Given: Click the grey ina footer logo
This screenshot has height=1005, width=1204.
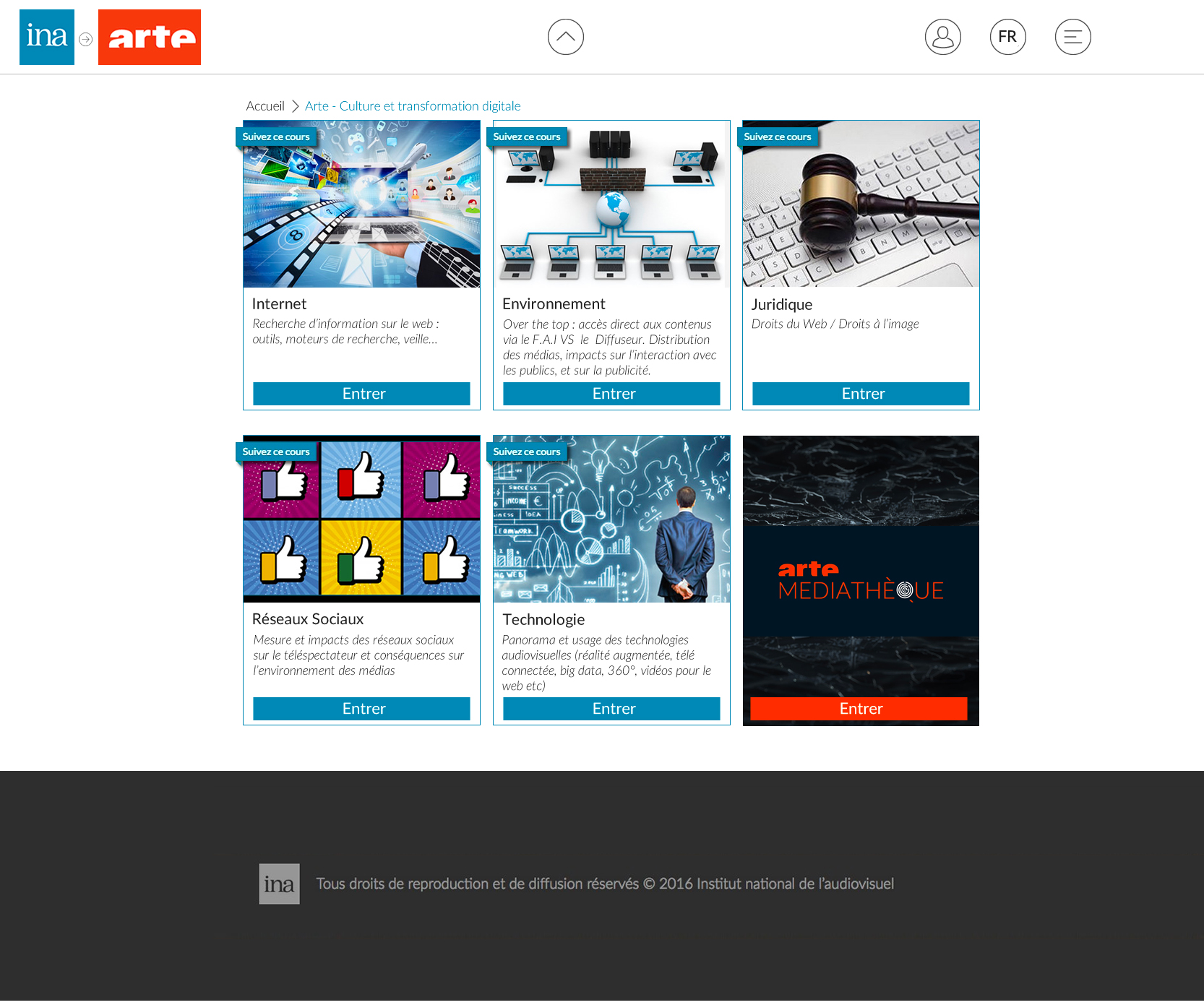Looking at the screenshot, I should coord(280,884).
